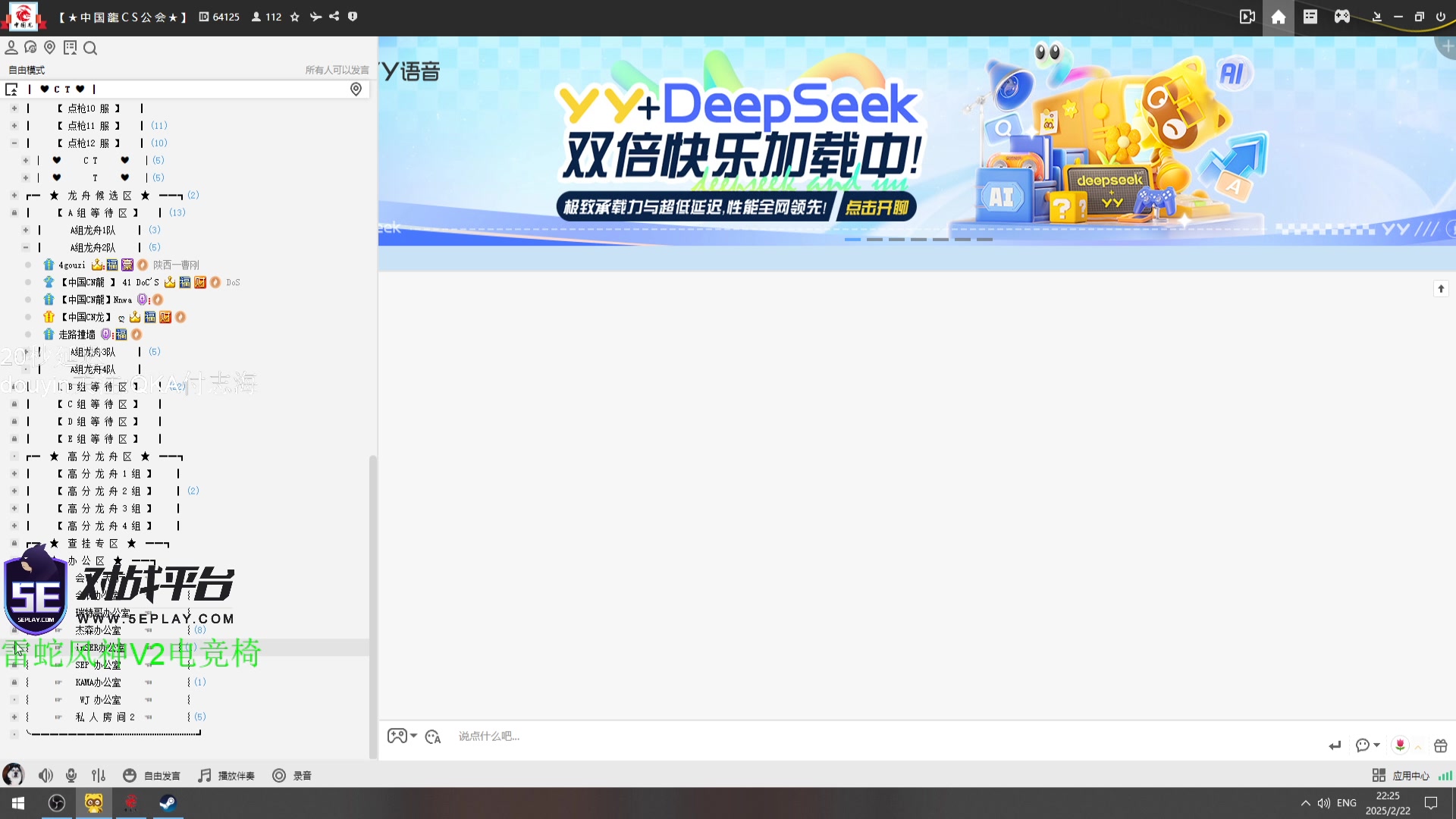Toggle 自由发言 speaking mode

tap(152, 776)
